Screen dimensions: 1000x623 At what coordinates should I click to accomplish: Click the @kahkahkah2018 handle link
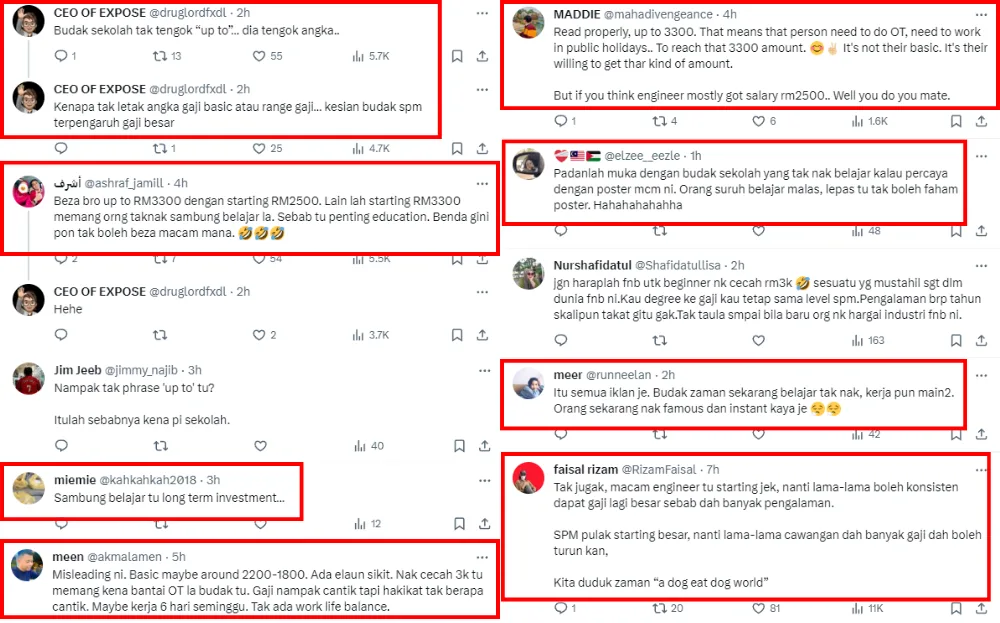click(147, 481)
